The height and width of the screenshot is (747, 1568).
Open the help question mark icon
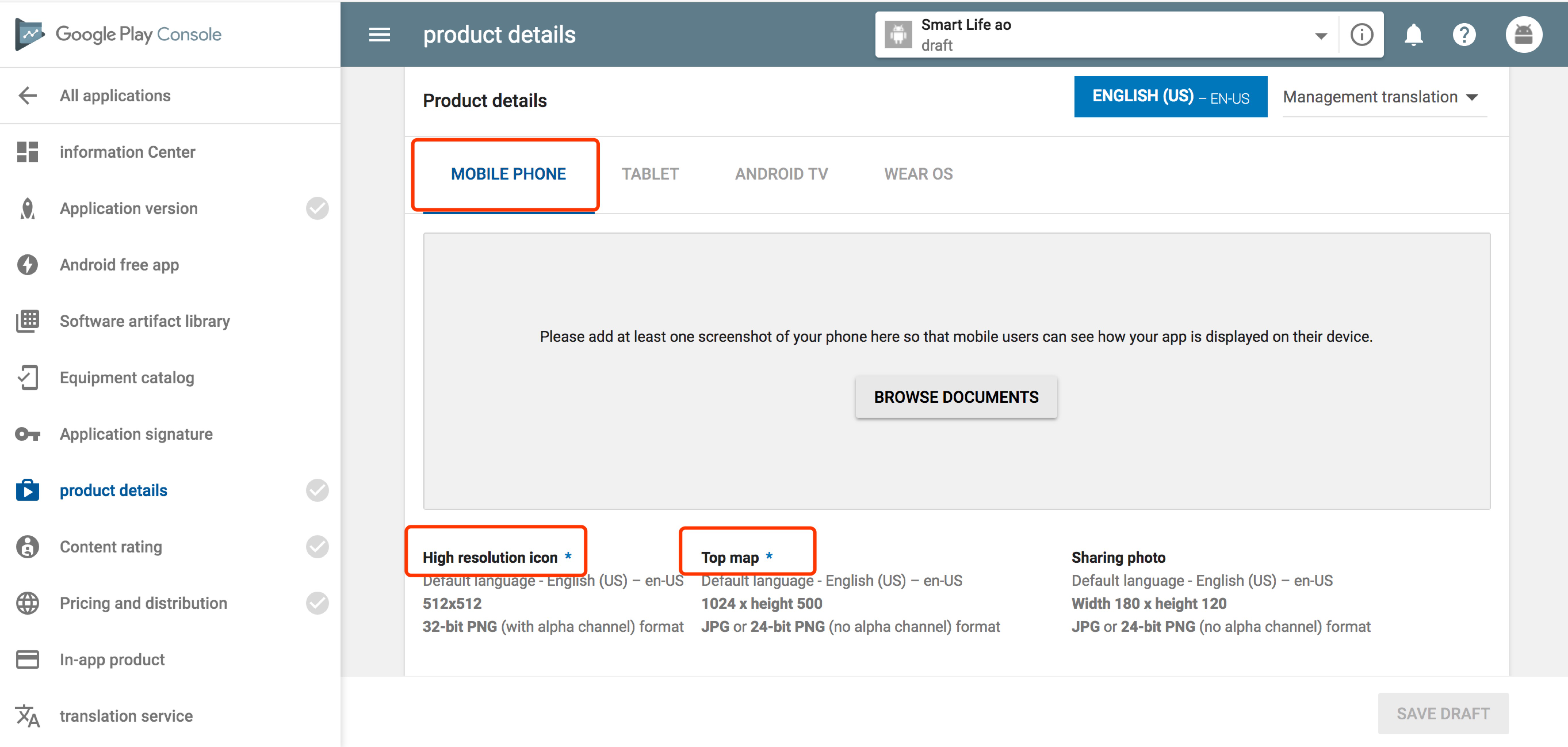click(1464, 35)
